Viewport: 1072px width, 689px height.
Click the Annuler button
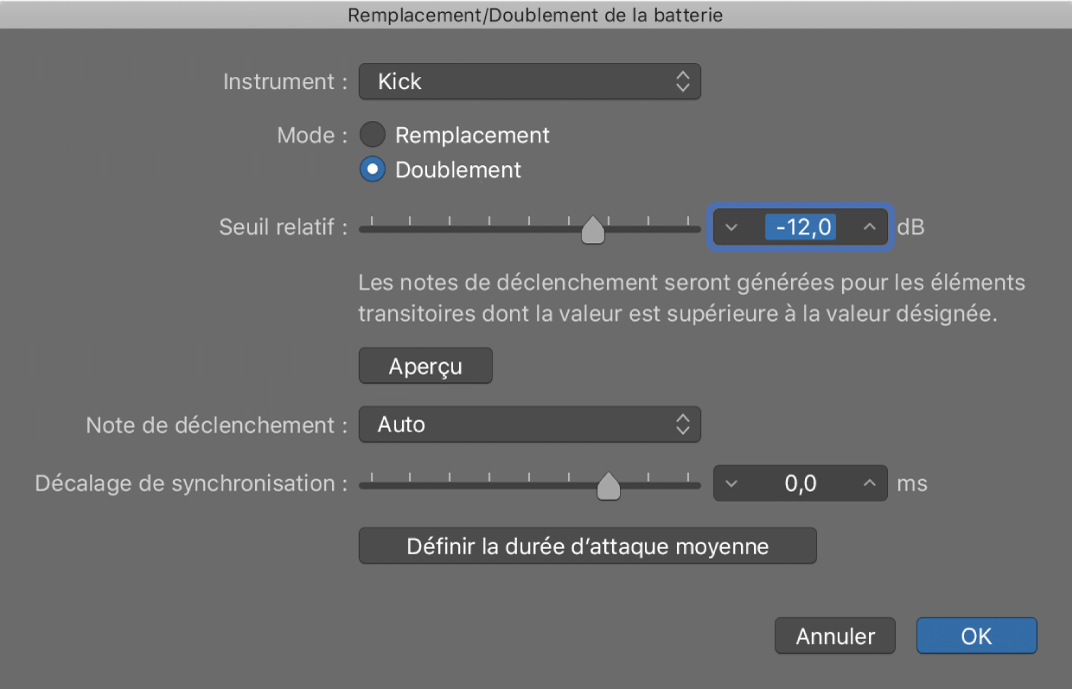834,635
